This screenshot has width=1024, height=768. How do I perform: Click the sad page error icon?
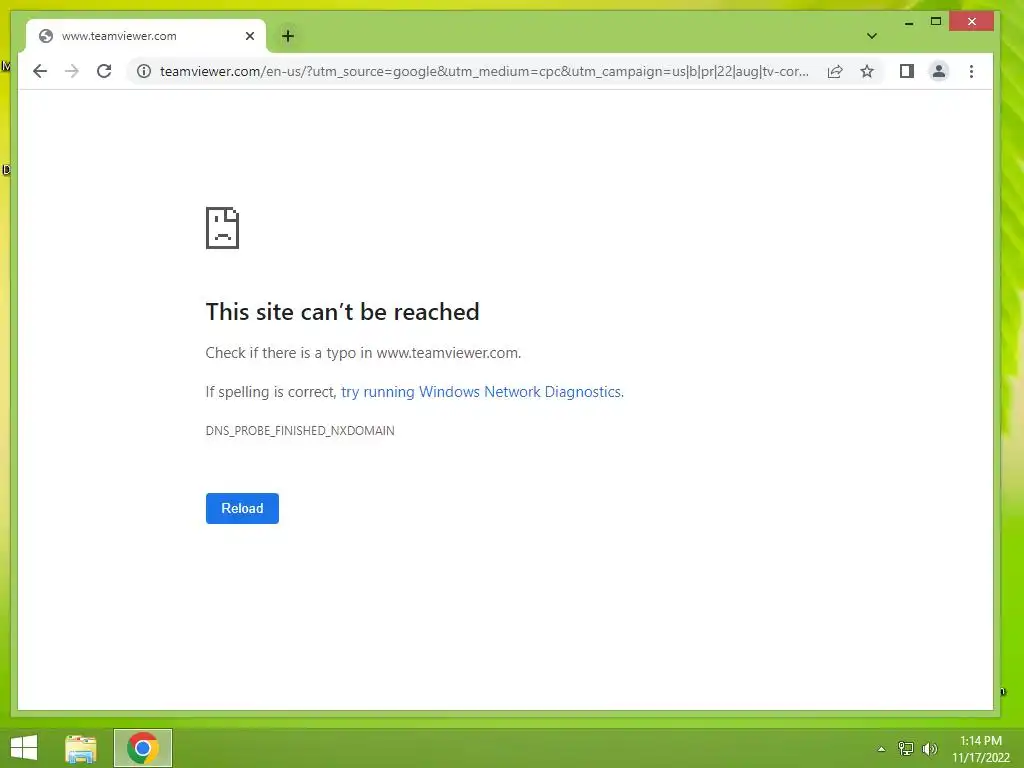pyautogui.click(x=223, y=227)
